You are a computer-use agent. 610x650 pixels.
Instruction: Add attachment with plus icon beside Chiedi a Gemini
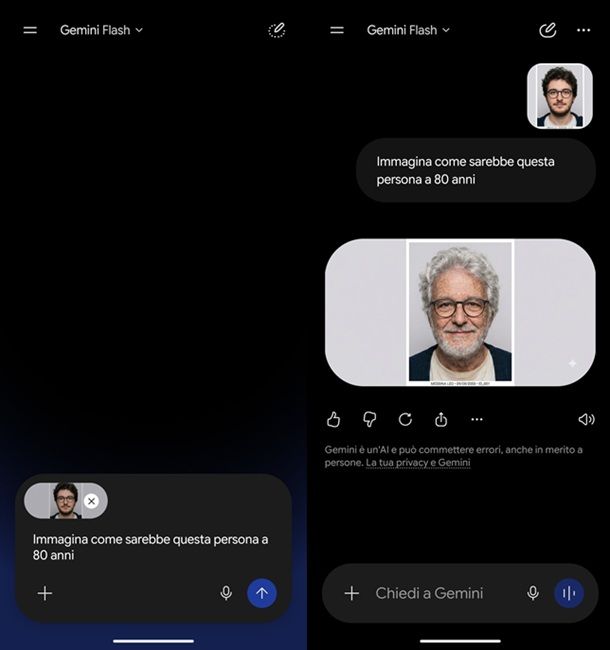(351, 593)
